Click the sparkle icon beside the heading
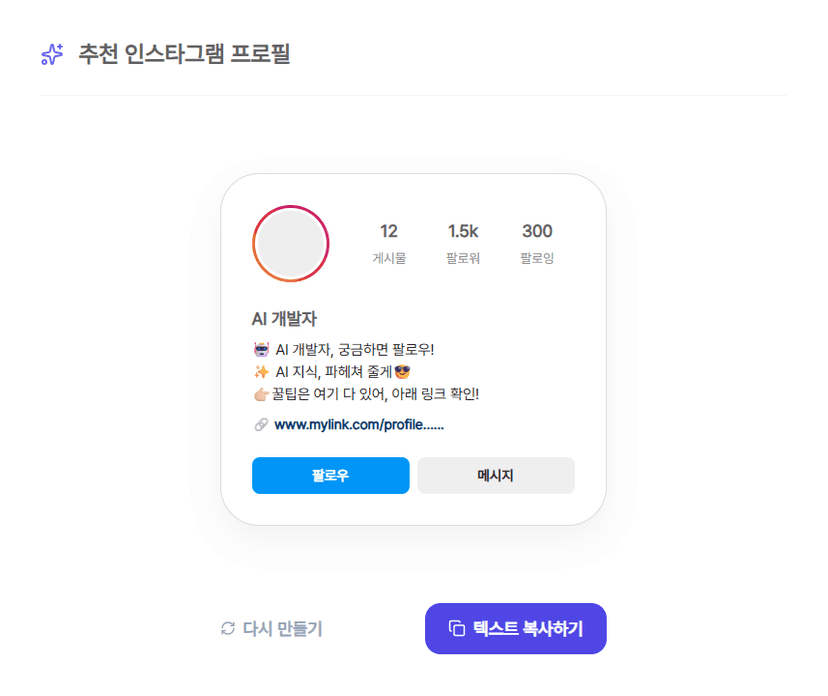The height and width of the screenshot is (696, 828). coord(52,54)
